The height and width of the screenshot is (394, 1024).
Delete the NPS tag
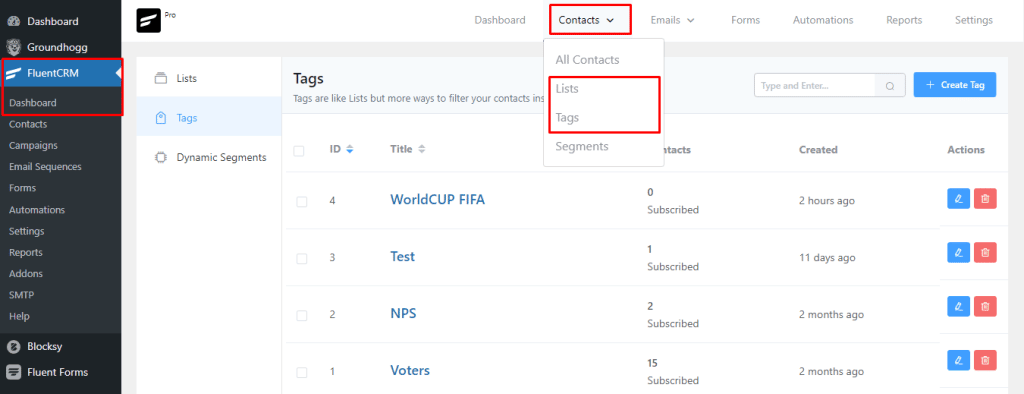985,306
